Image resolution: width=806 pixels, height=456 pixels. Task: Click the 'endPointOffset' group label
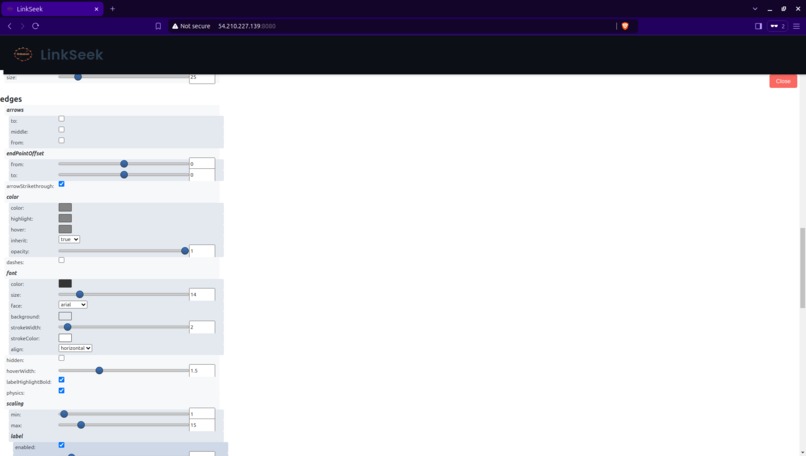tap(25, 153)
